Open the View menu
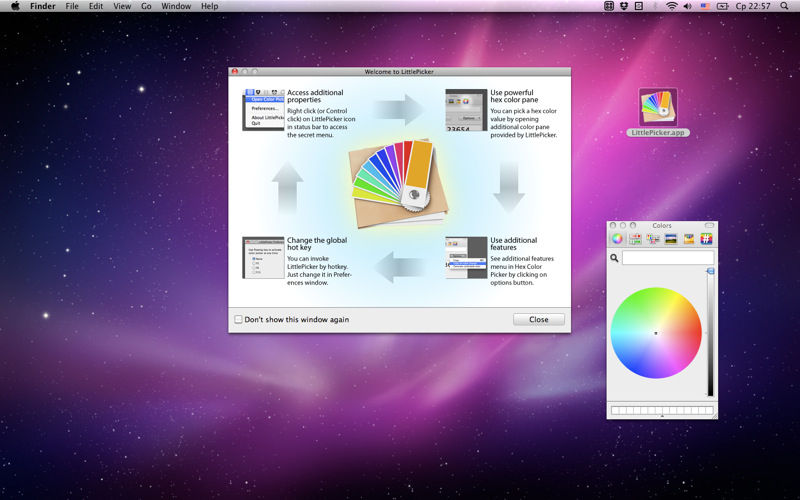This screenshot has width=800, height=500. (x=122, y=6)
